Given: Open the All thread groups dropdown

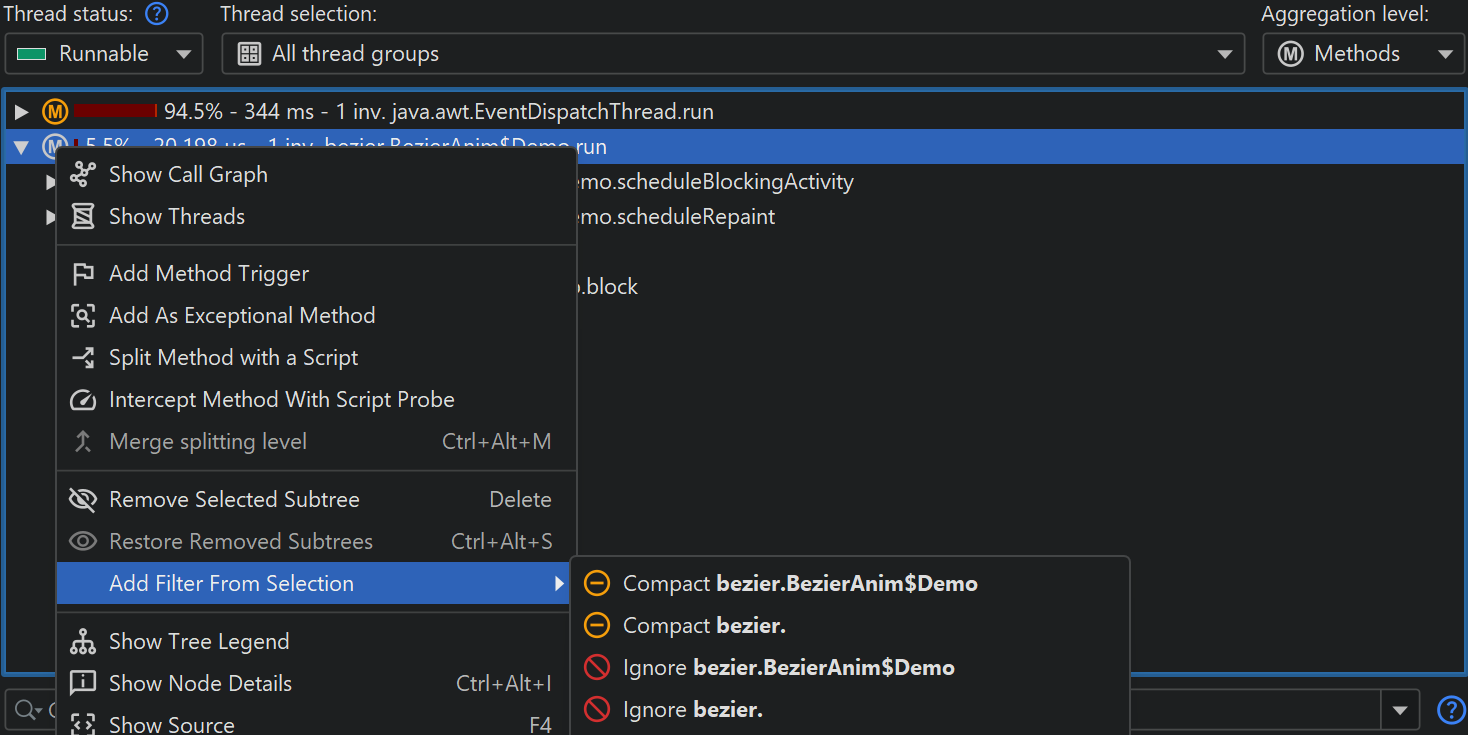Looking at the screenshot, I should 733,54.
